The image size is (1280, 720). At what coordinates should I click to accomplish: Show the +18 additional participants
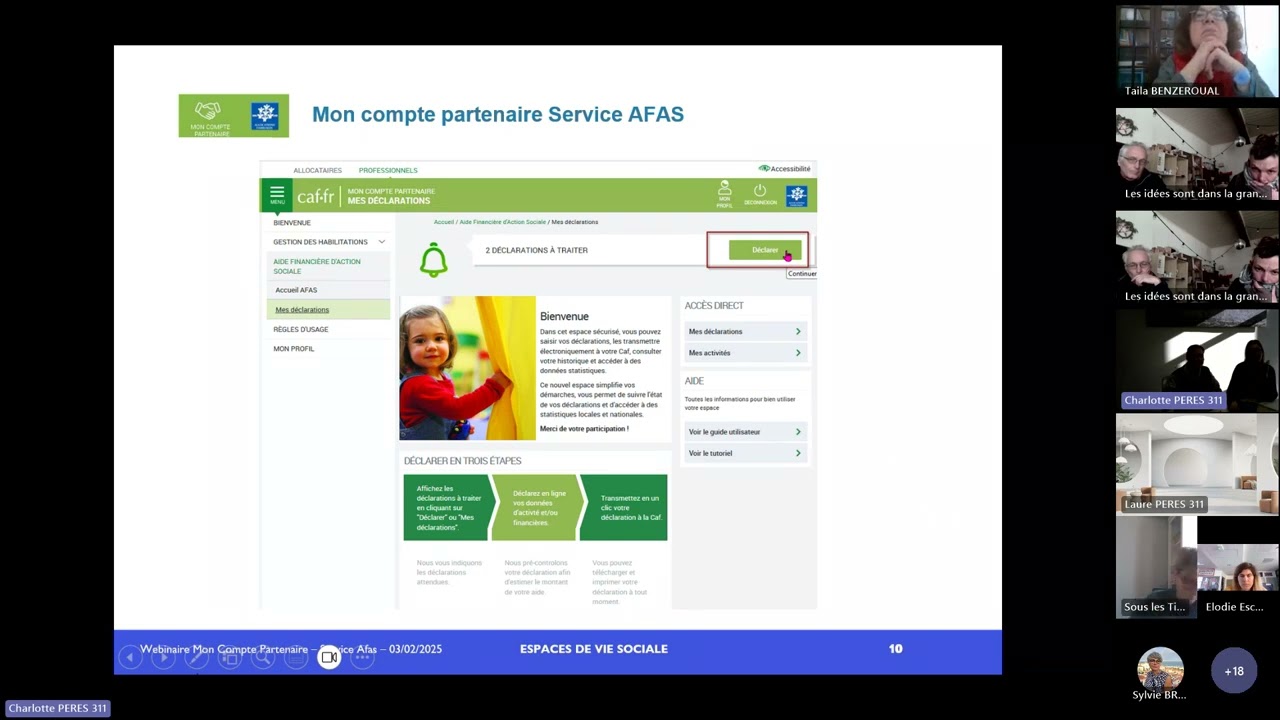coord(1234,671)
